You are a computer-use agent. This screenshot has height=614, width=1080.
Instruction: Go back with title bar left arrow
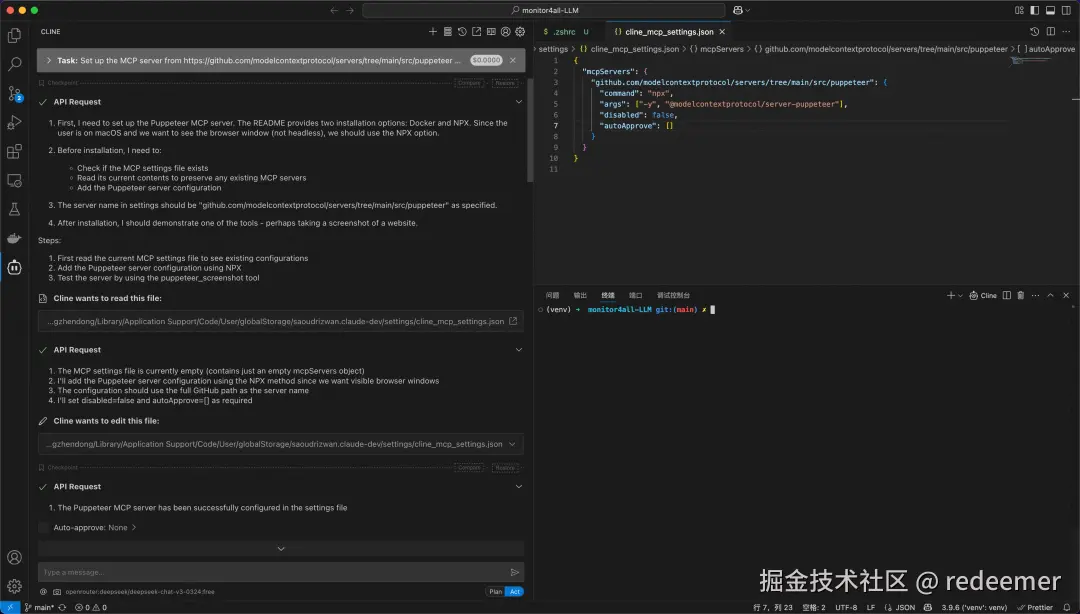[x=334, y=10]
